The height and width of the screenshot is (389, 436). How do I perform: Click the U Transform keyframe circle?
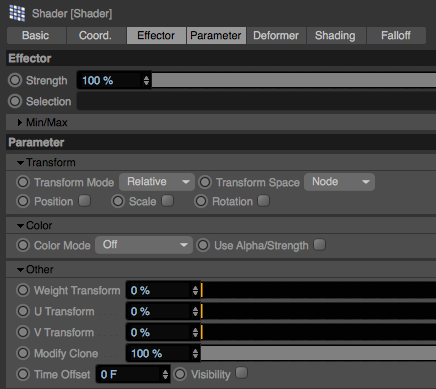coord(23,311)
